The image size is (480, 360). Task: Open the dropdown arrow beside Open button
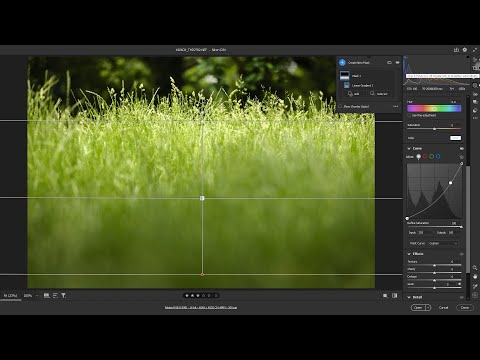click(428, 307)
